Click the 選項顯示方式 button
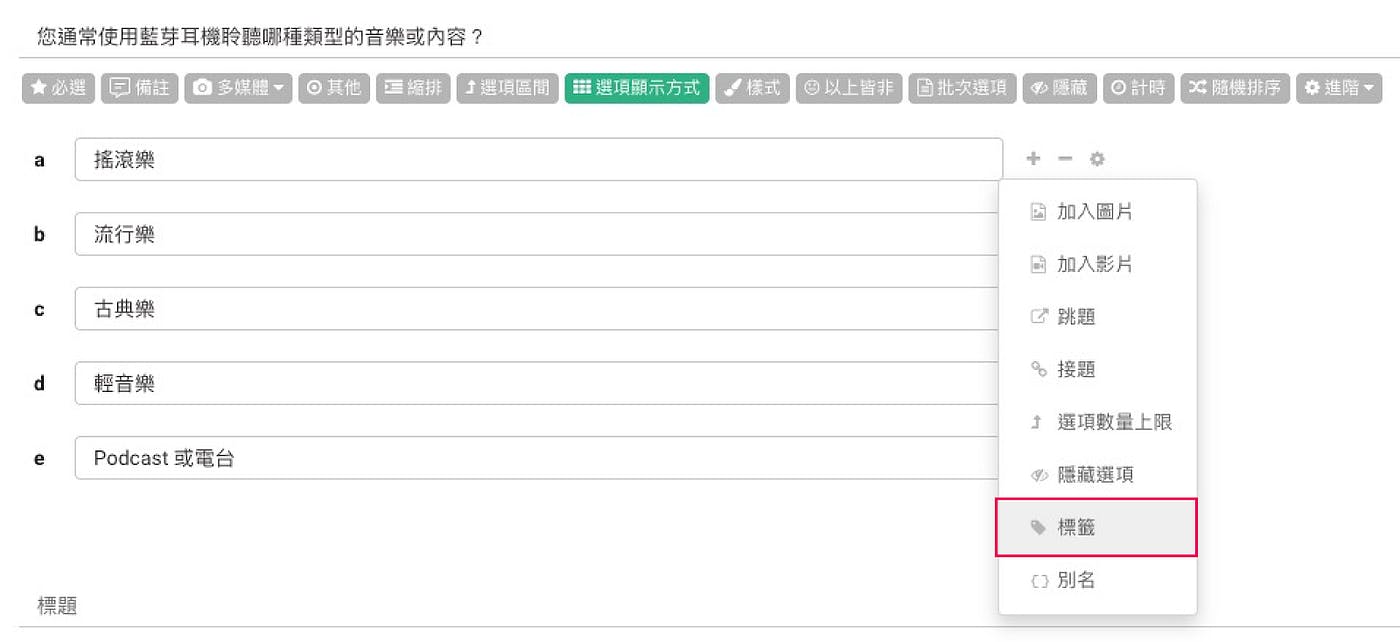Viewport: 1400px width, 642px height. point(637,88)
